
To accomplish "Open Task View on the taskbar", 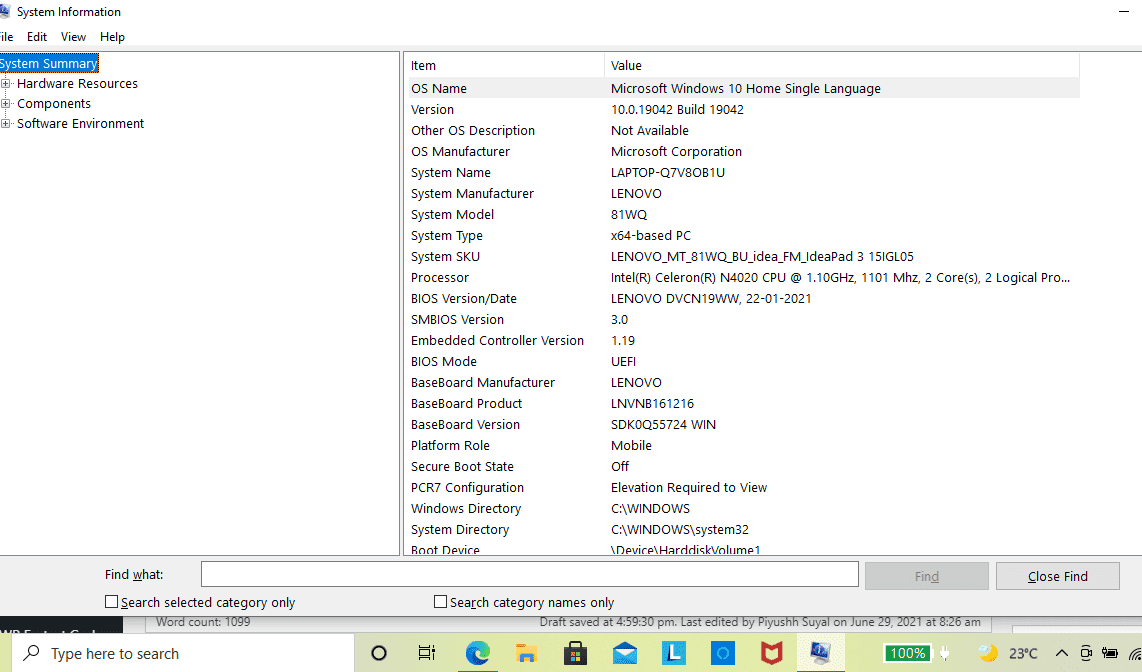I will 427,653.
